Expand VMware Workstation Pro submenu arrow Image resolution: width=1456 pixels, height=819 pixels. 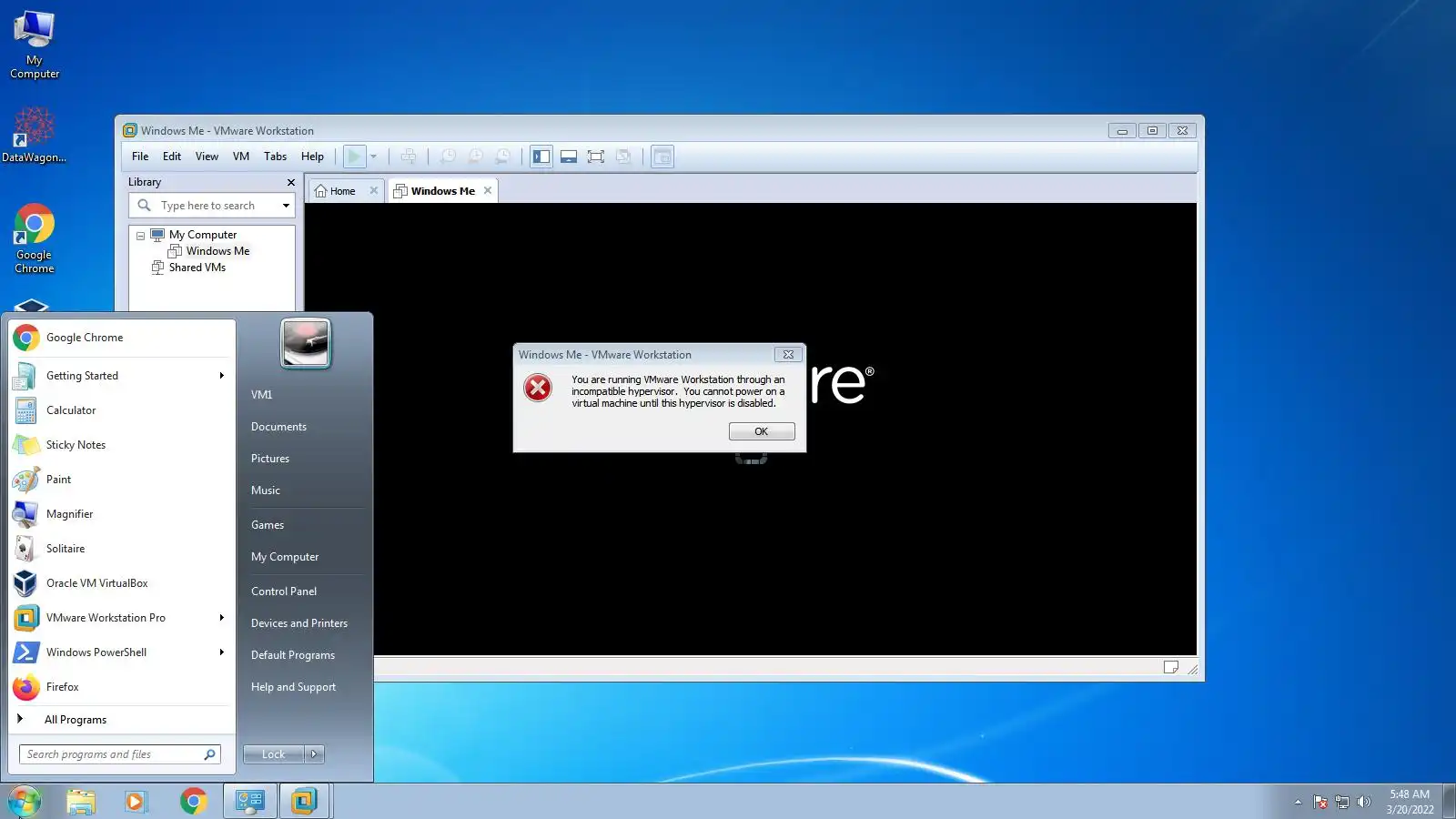(221, 618)
